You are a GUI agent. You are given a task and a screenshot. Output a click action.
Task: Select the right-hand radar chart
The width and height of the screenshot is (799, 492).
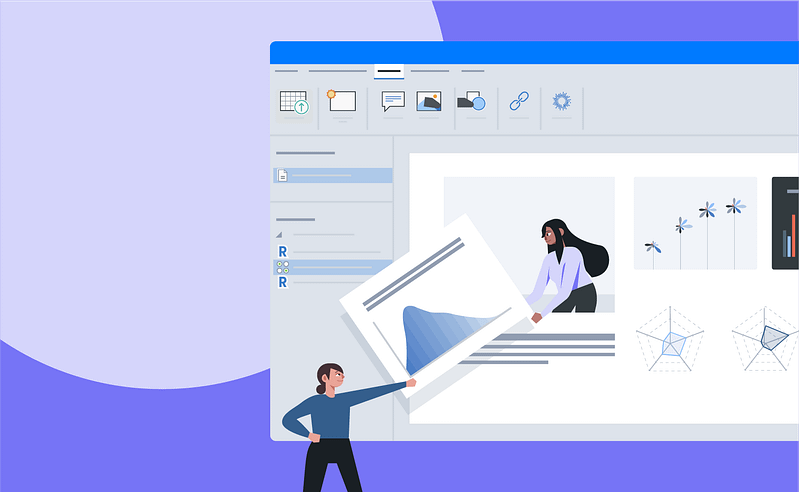coord(766,338)
